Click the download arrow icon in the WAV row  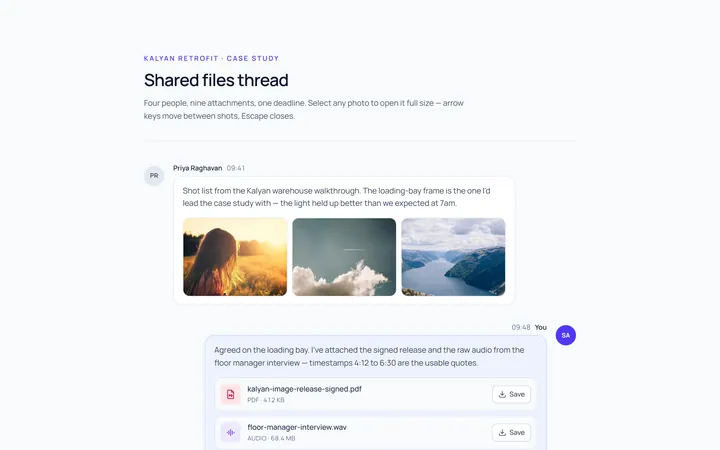coord(502,433)
